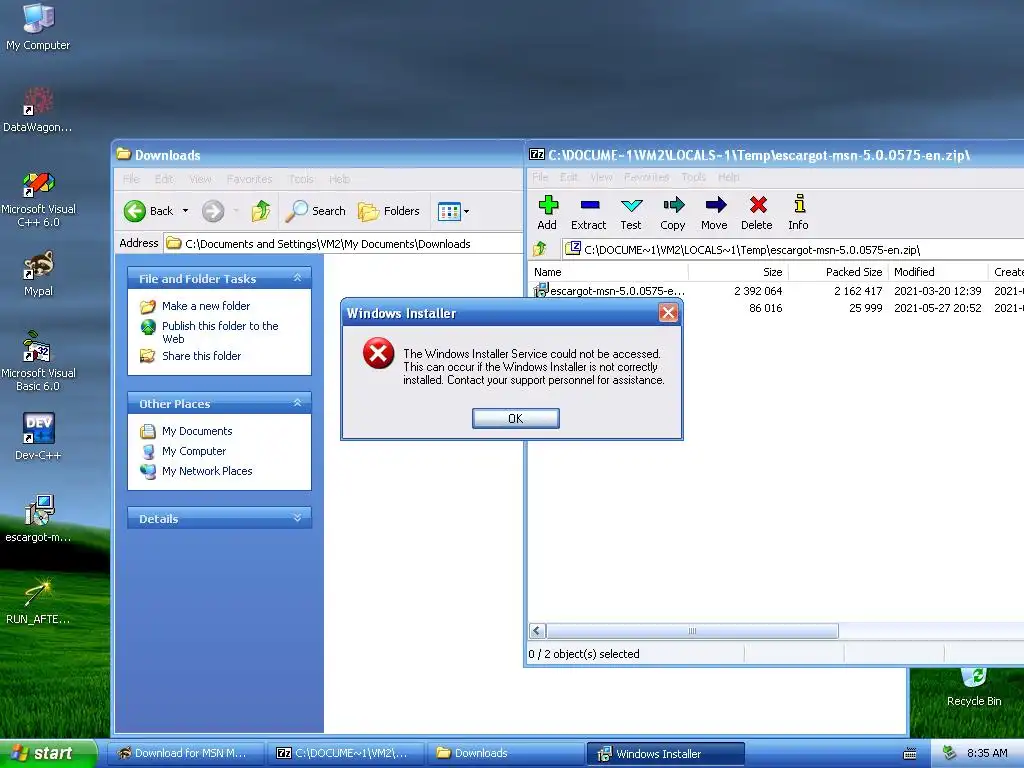Click Back button in Downloads window
The height and width of the screenshot is (768, 1024).
click(x=148, y=211)
